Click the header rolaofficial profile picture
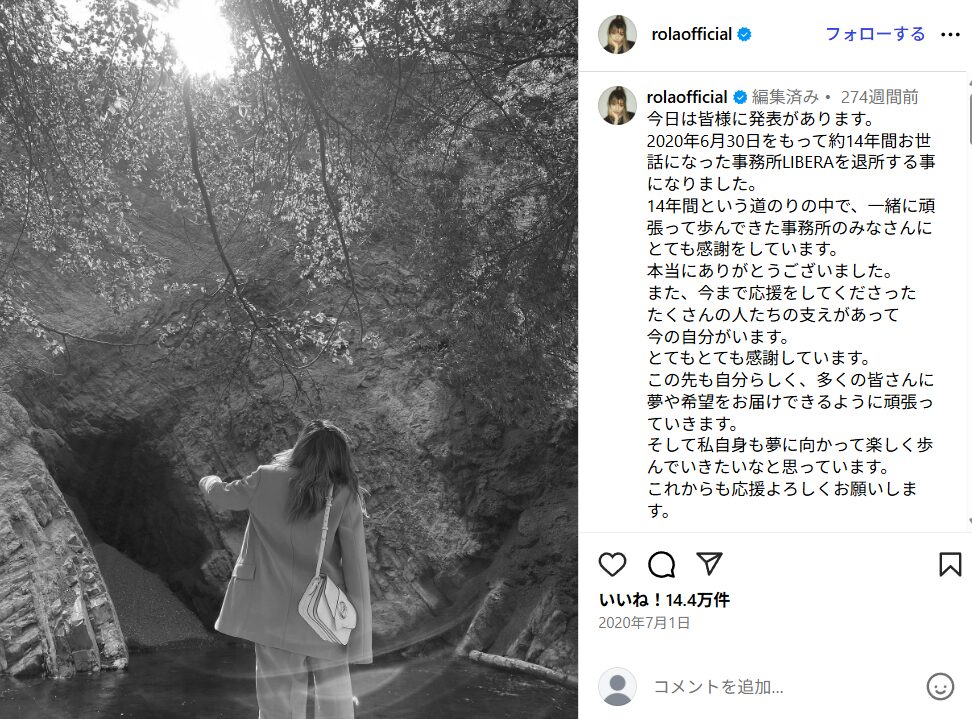Viewport: 972px width, 719px height. (x=617, y=35)
